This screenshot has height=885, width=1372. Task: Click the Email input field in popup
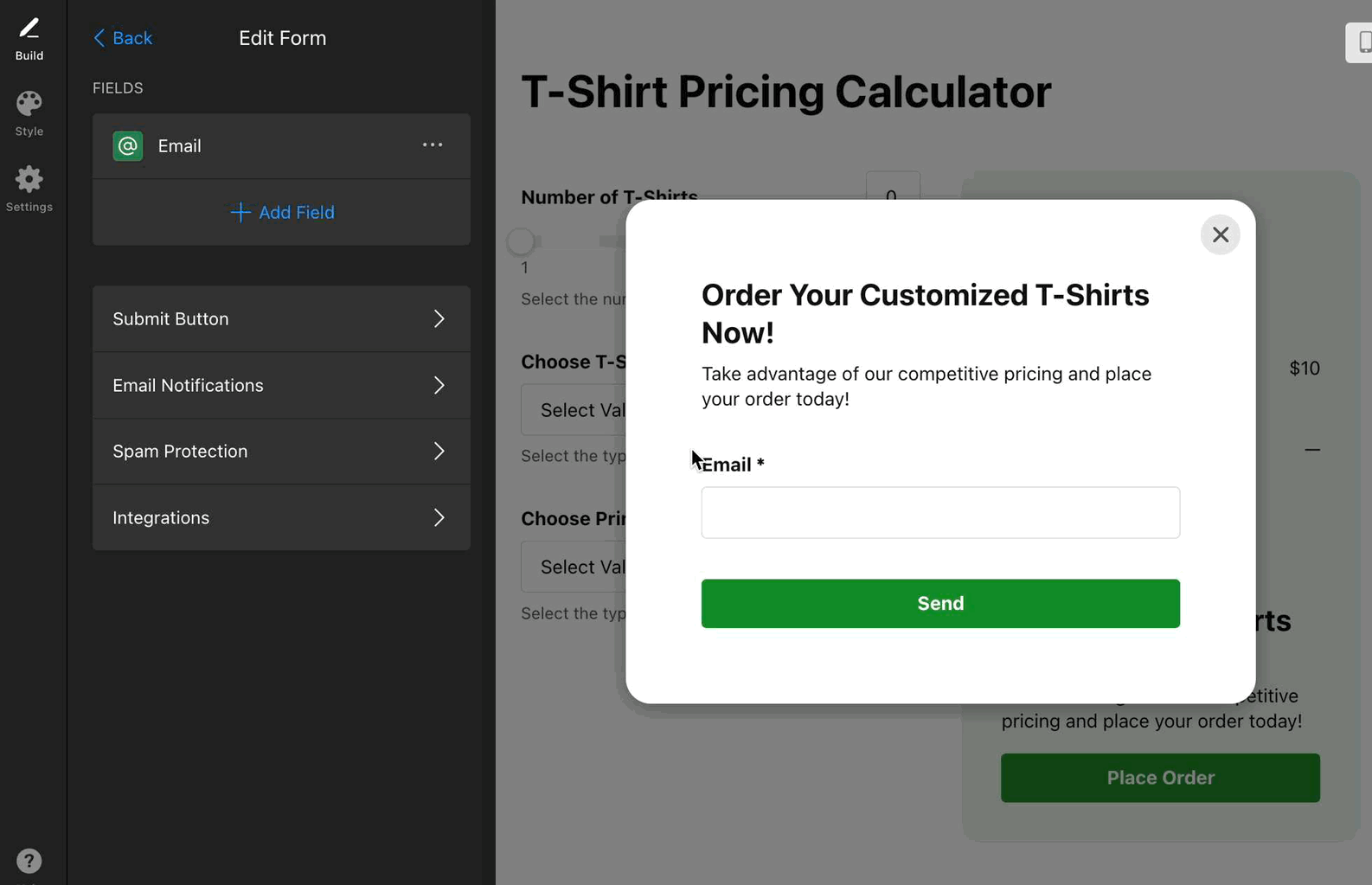pos(939,513)
